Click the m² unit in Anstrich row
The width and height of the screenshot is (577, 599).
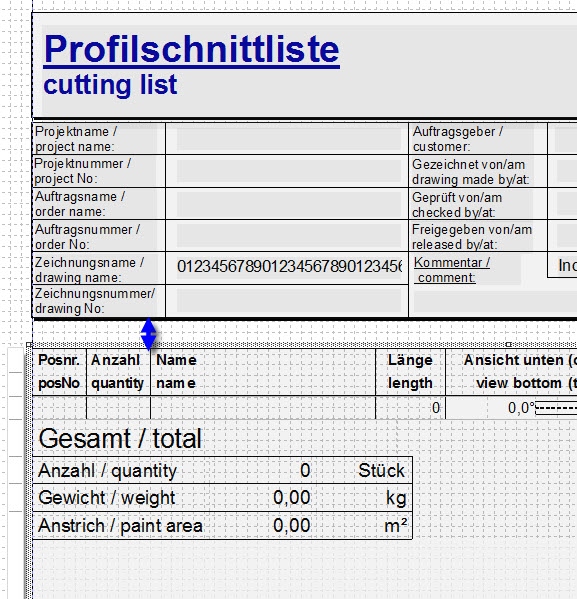tap(396, 526)
